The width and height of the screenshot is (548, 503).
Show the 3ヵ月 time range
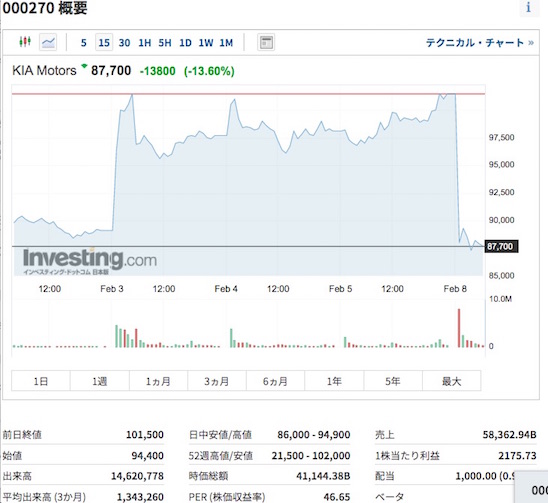(x=217, y=381)
